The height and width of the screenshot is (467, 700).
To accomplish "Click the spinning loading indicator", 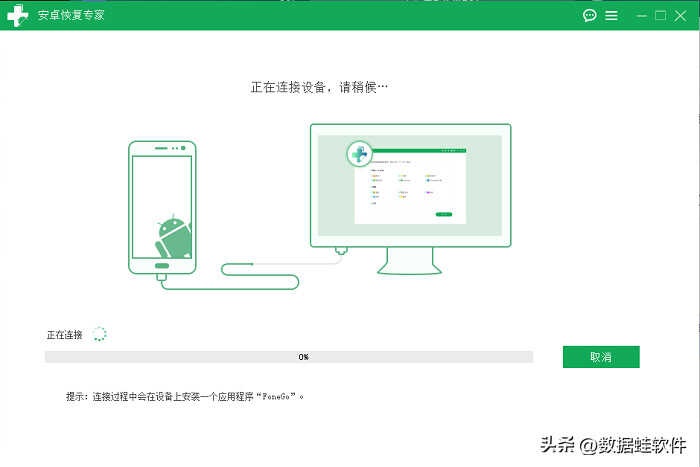I will [x=99, y=334].
